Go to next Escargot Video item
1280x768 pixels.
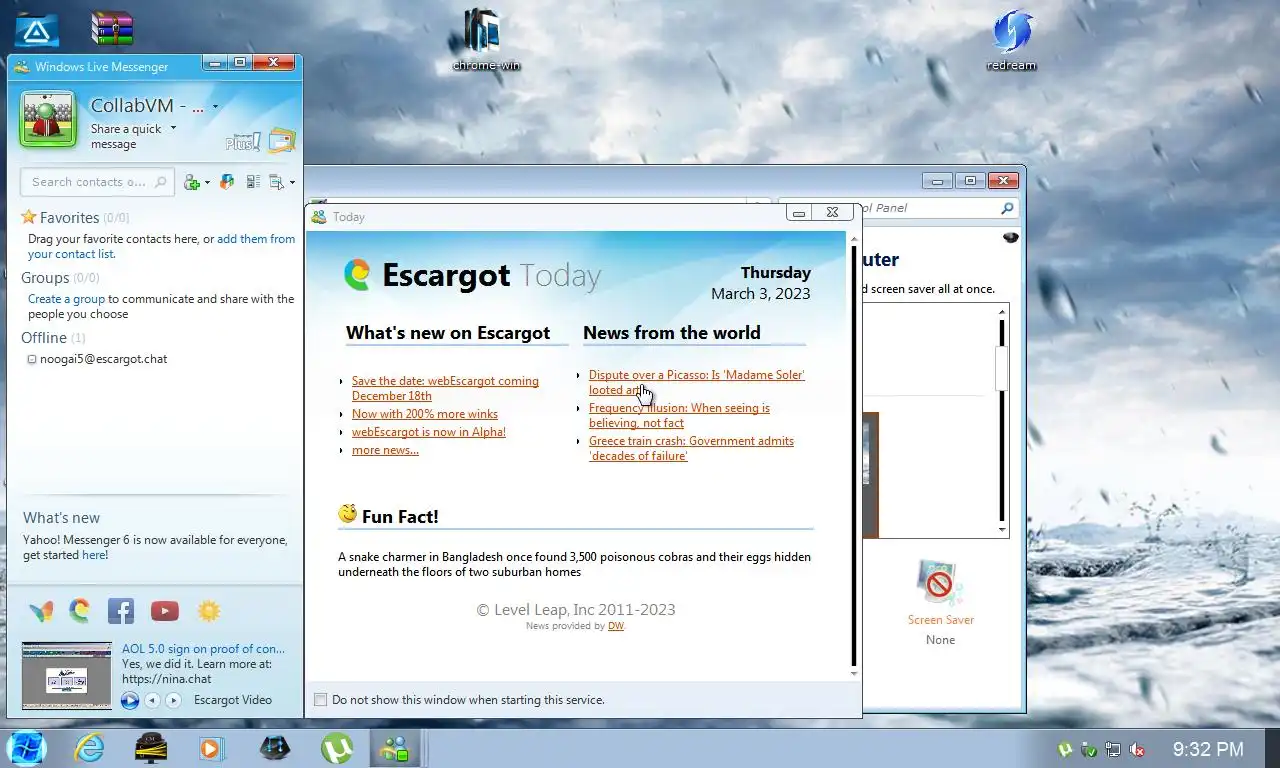pyautogui.click(x=173, y=700)
